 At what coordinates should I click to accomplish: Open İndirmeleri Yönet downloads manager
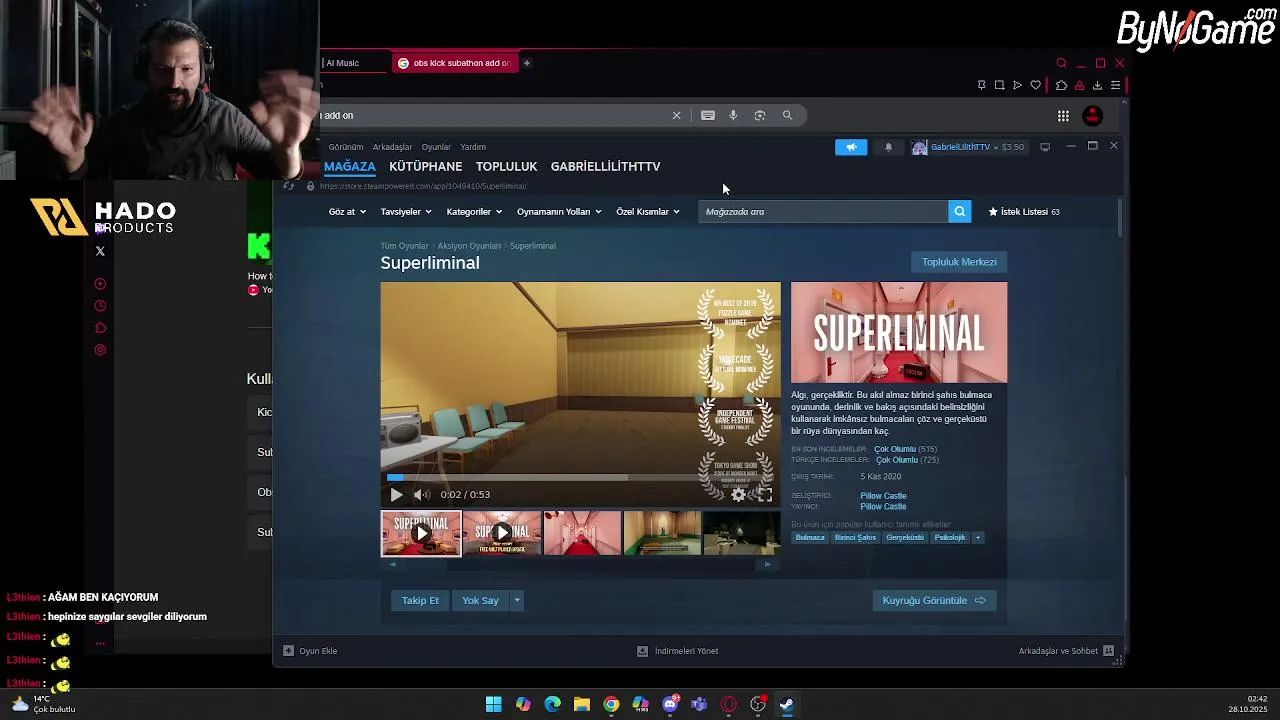(678, 651)
